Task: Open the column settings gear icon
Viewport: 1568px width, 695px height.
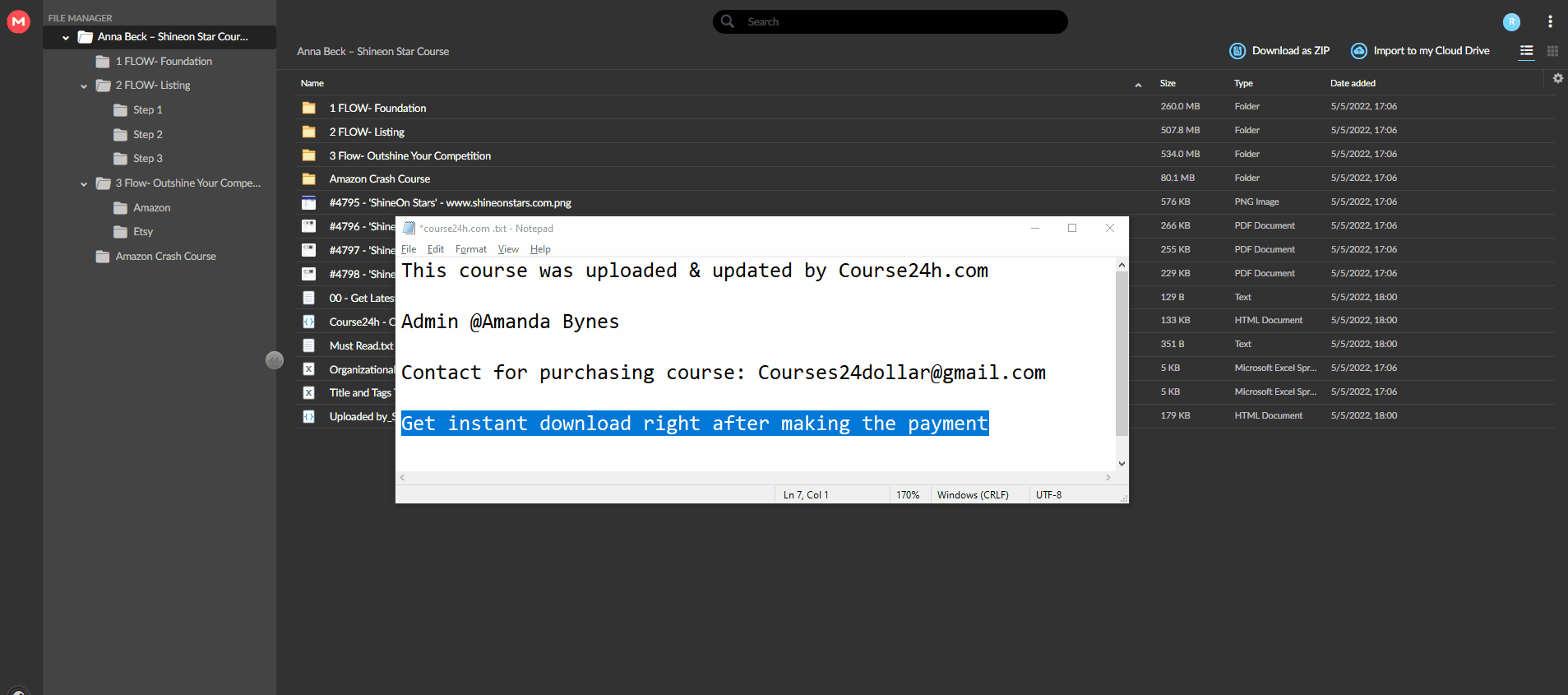Action: click(x=1557, y=78)
